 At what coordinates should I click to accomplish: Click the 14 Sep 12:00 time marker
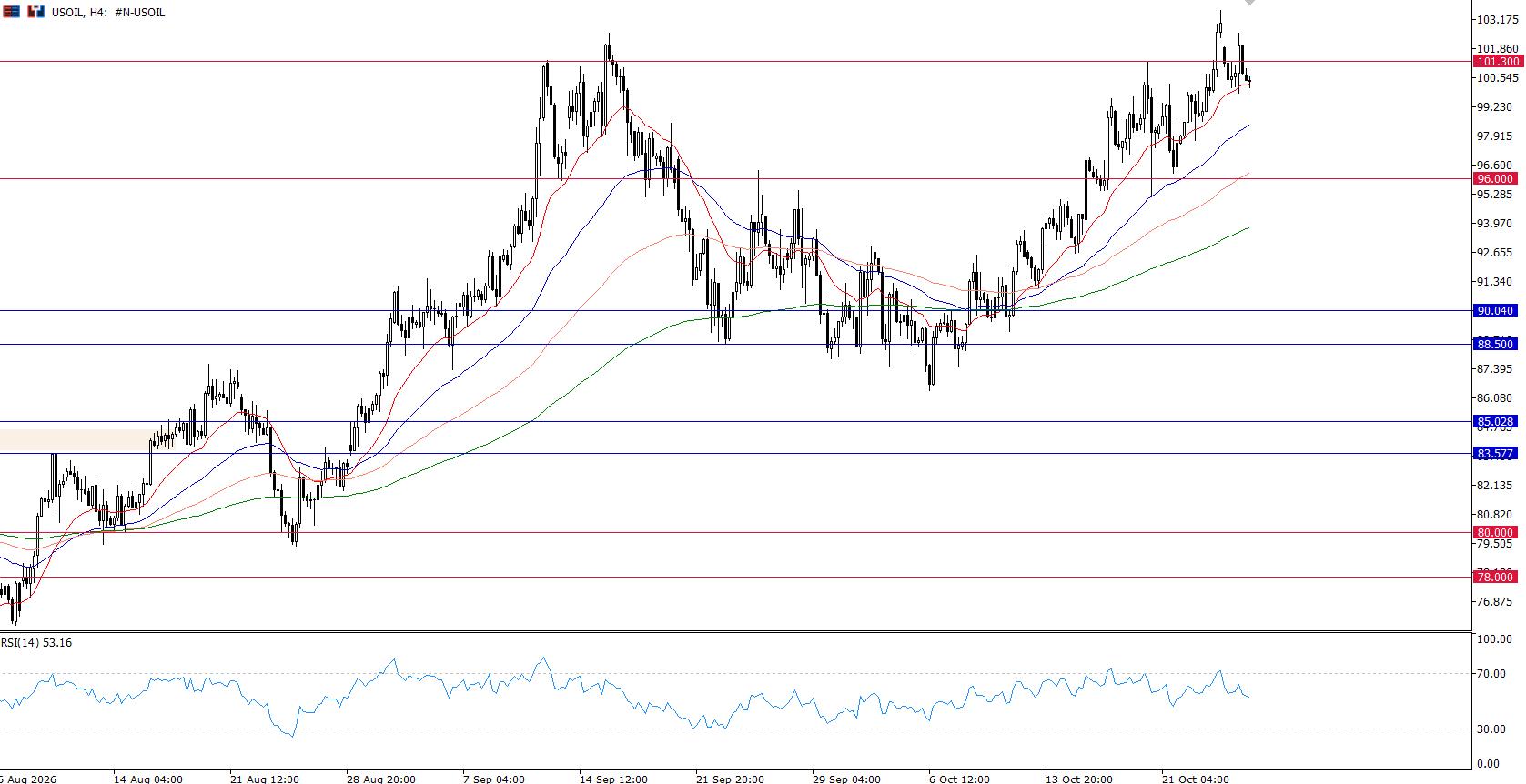point(614,779)
